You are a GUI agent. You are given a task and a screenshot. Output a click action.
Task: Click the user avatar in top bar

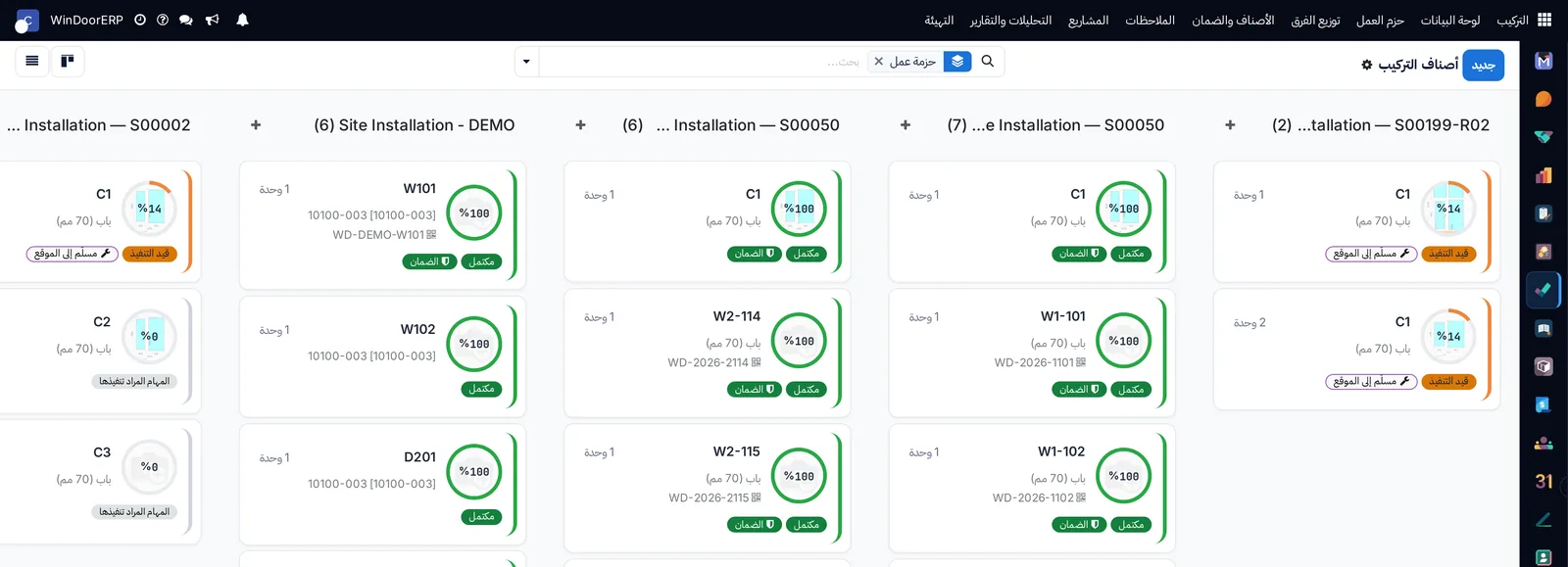(26, 21)
